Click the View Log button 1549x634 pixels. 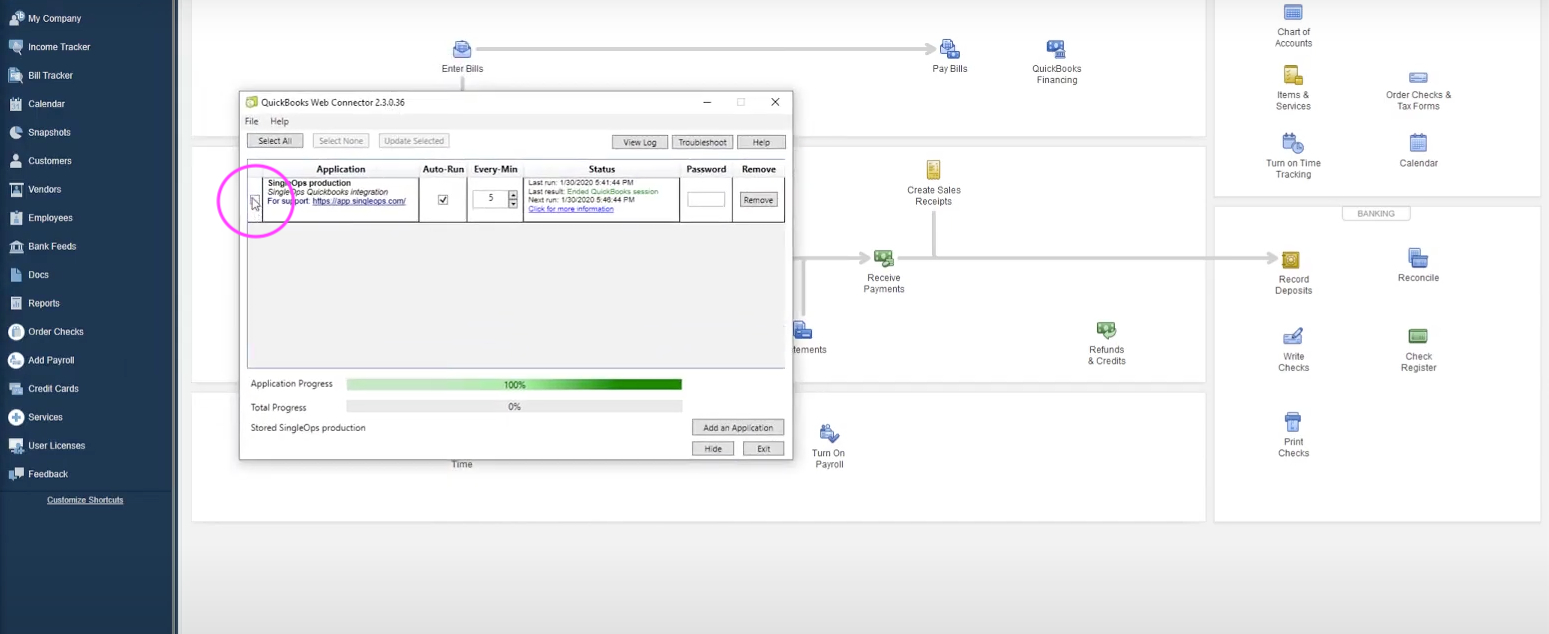(639, 142)
